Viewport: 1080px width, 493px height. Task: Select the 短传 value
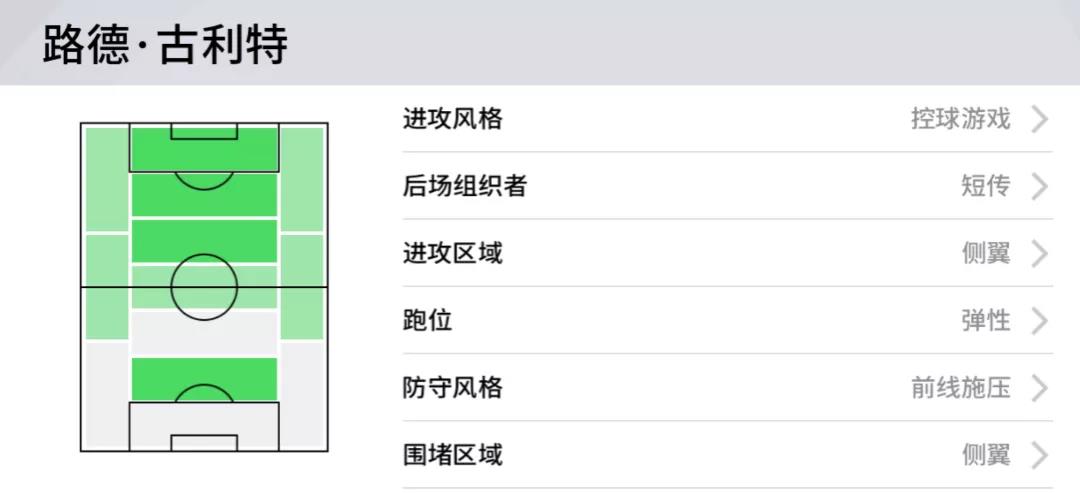986,187
